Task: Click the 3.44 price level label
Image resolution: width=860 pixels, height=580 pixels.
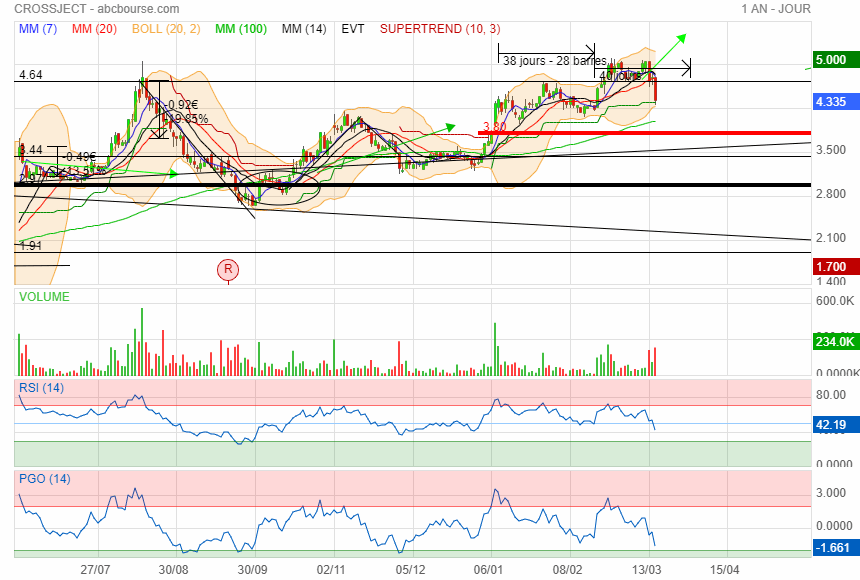Action: point(31,150)
